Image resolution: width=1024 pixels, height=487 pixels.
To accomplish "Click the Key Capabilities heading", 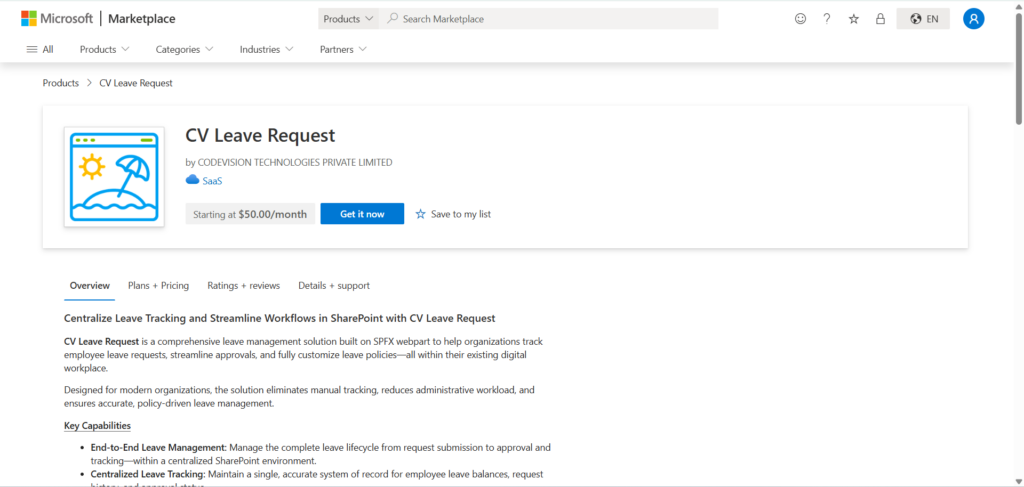I will (97, 426).
